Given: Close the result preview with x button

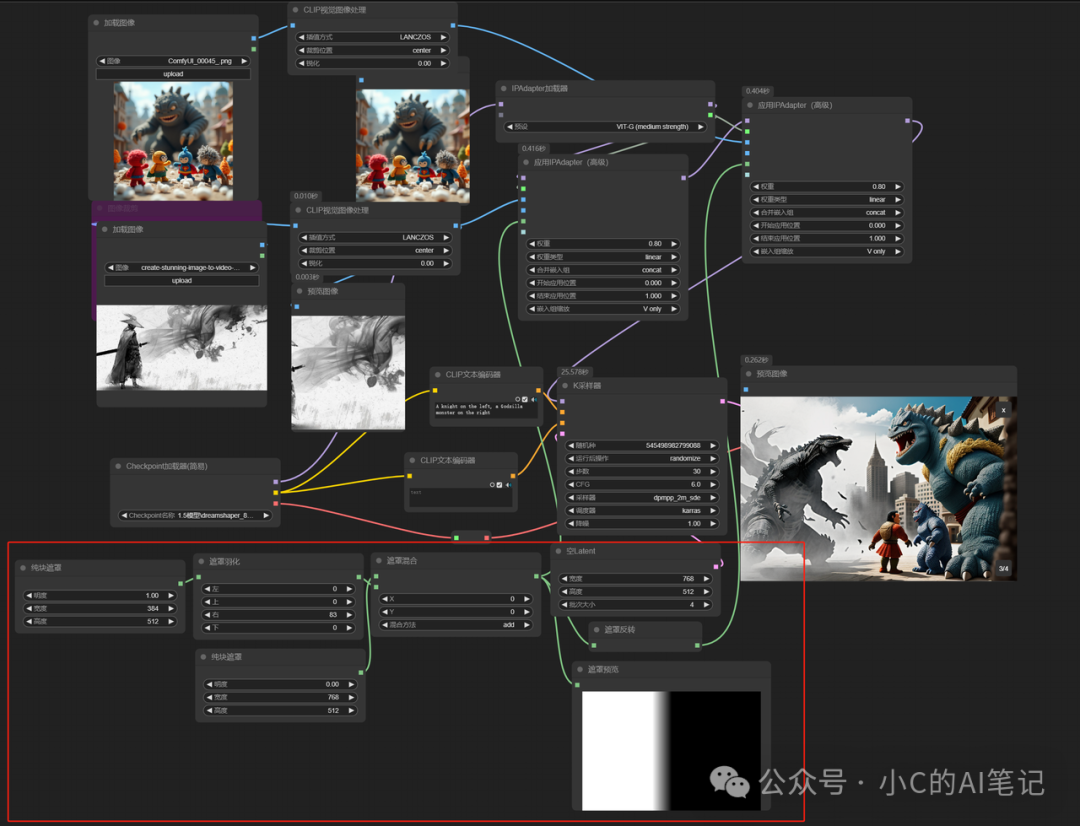Looking at the screenshot, I should click(1004, 410).
